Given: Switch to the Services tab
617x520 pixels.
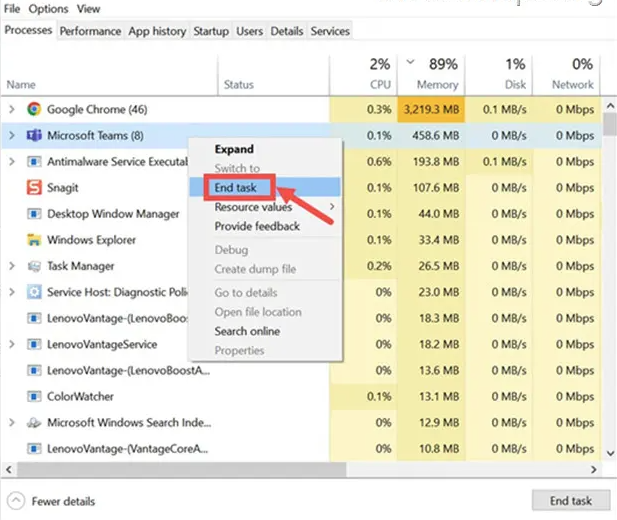Looking at the screenshot, I should [330, 31].
